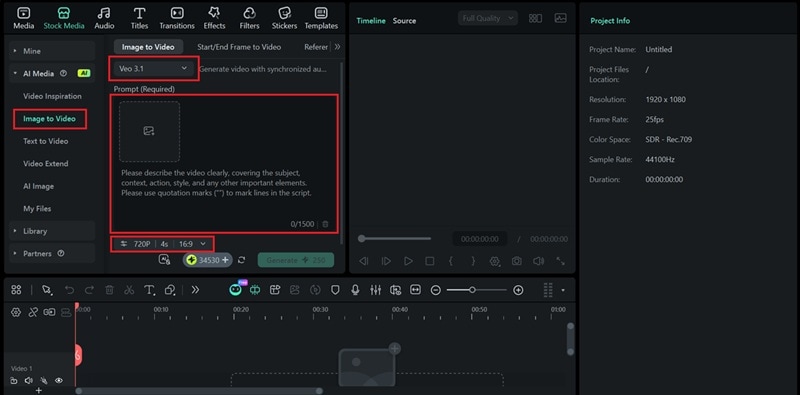The height and width of the screenshot is (395, 800).
Task: Select Image to Video in sidebar
Action: point(49,118)
